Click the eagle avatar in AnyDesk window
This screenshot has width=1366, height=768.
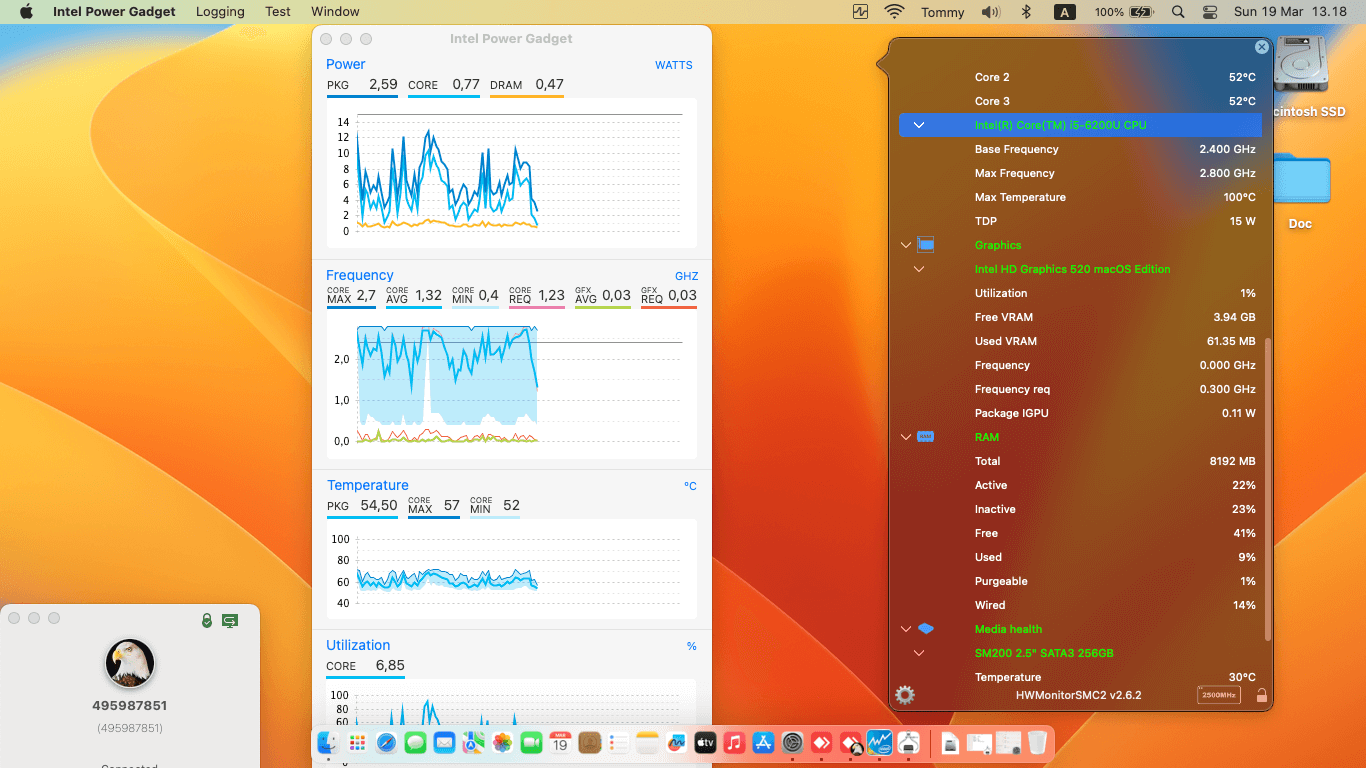(x=130, y=663)
